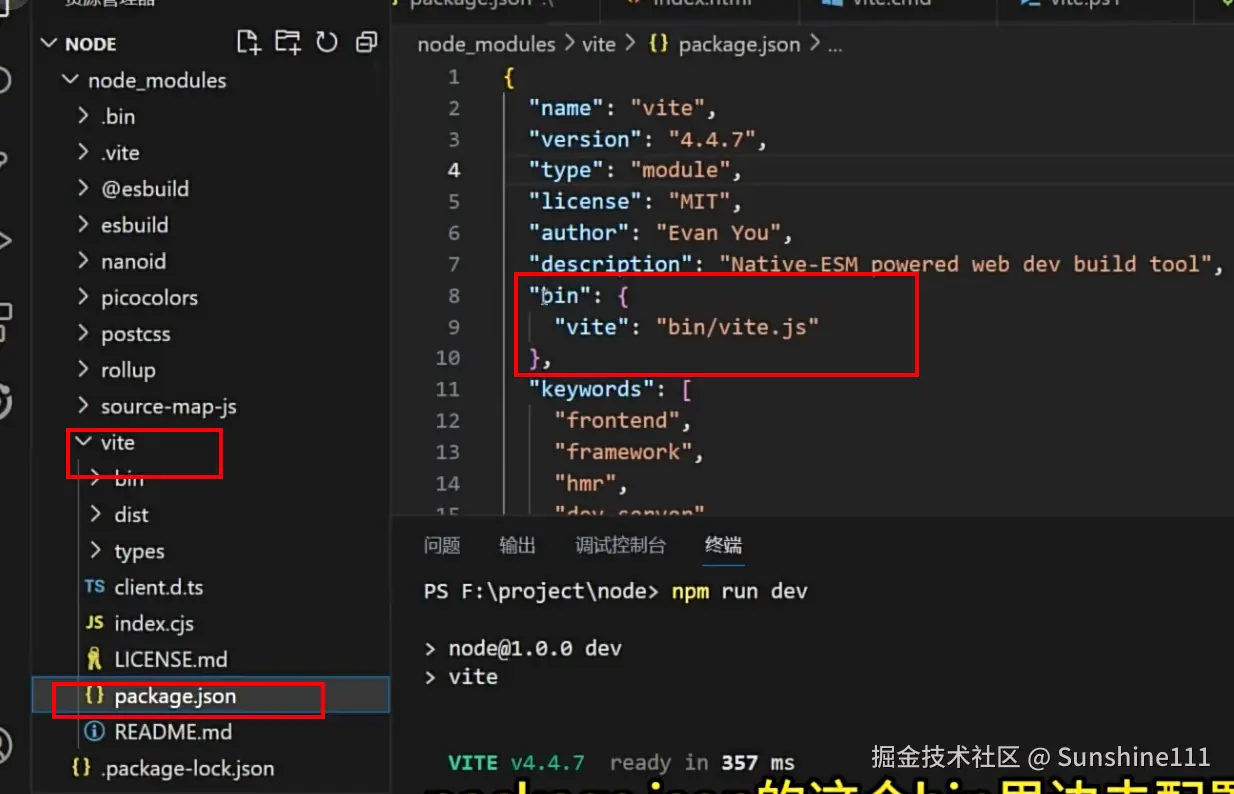Click the JS icon beside index.cjs

(x=95, y=623)
